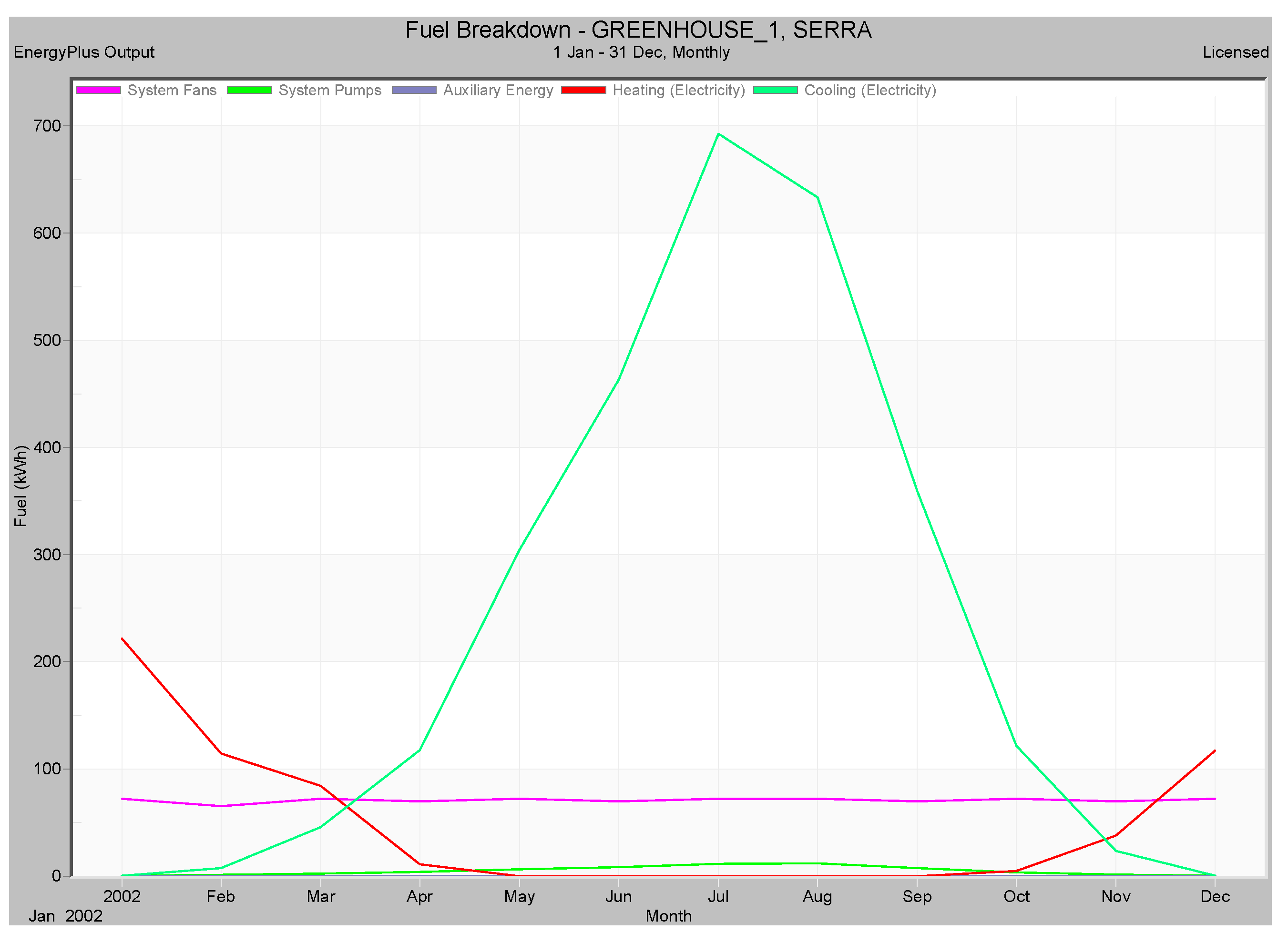The height and width of the screenshot is (943, 1288).
Task: Click the January start of heating line
Action: tap(122, 639)
